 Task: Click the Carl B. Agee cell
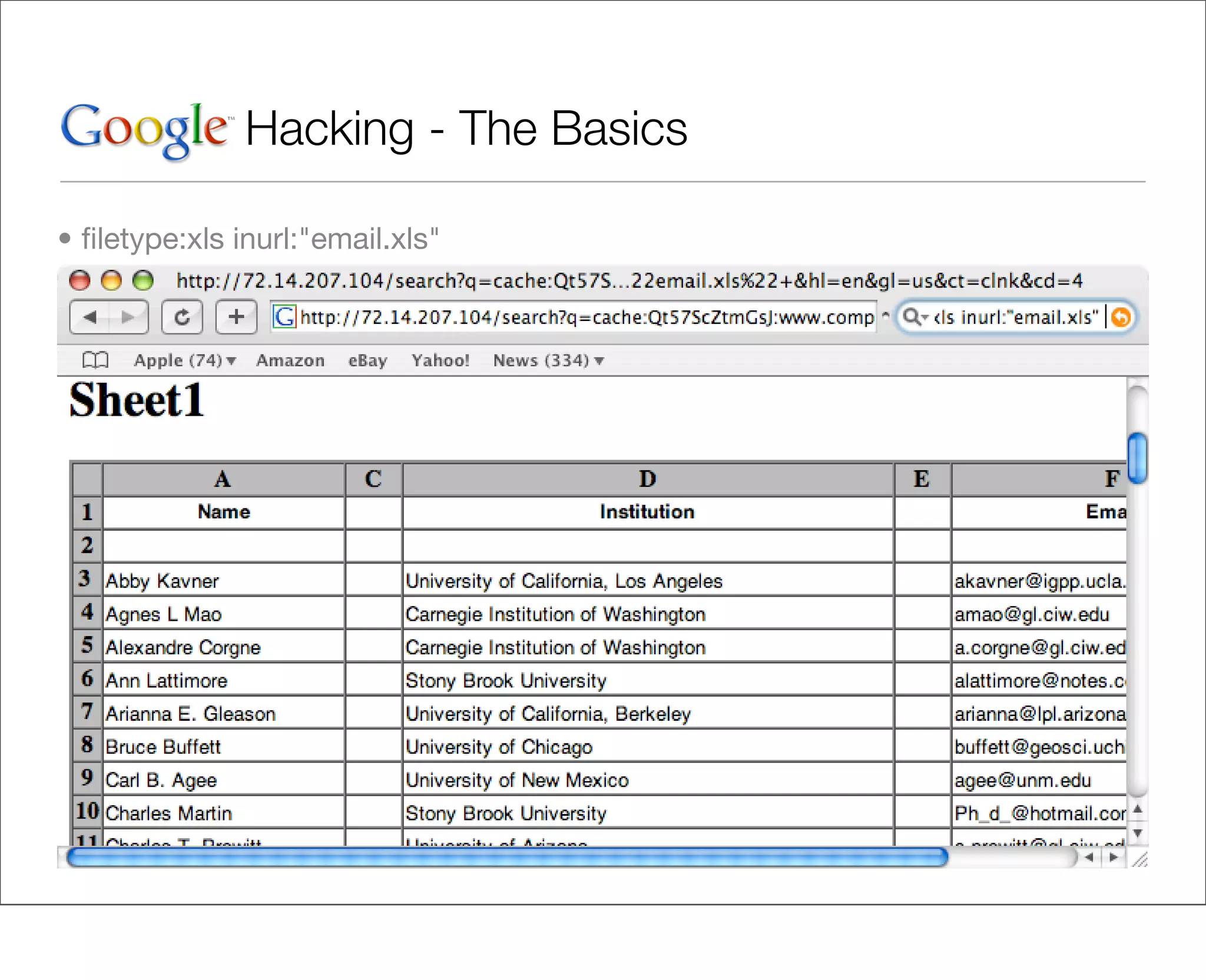coord(223,779)
